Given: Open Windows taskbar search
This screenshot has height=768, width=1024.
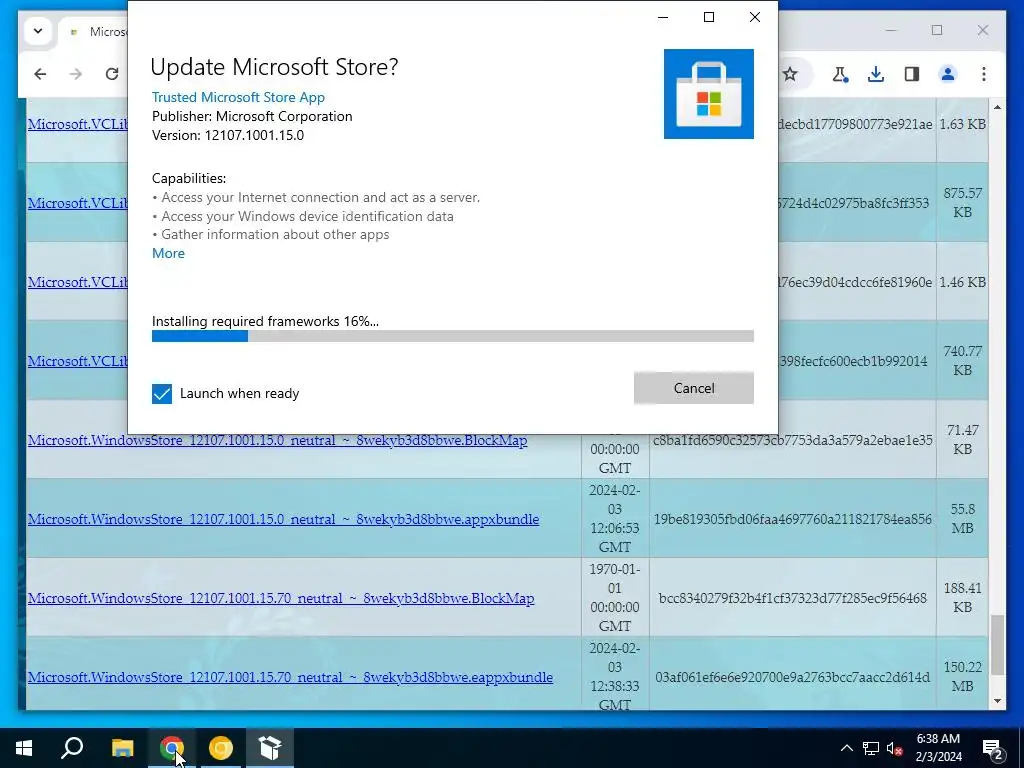Looking at the screenshot, I should 72,748.
